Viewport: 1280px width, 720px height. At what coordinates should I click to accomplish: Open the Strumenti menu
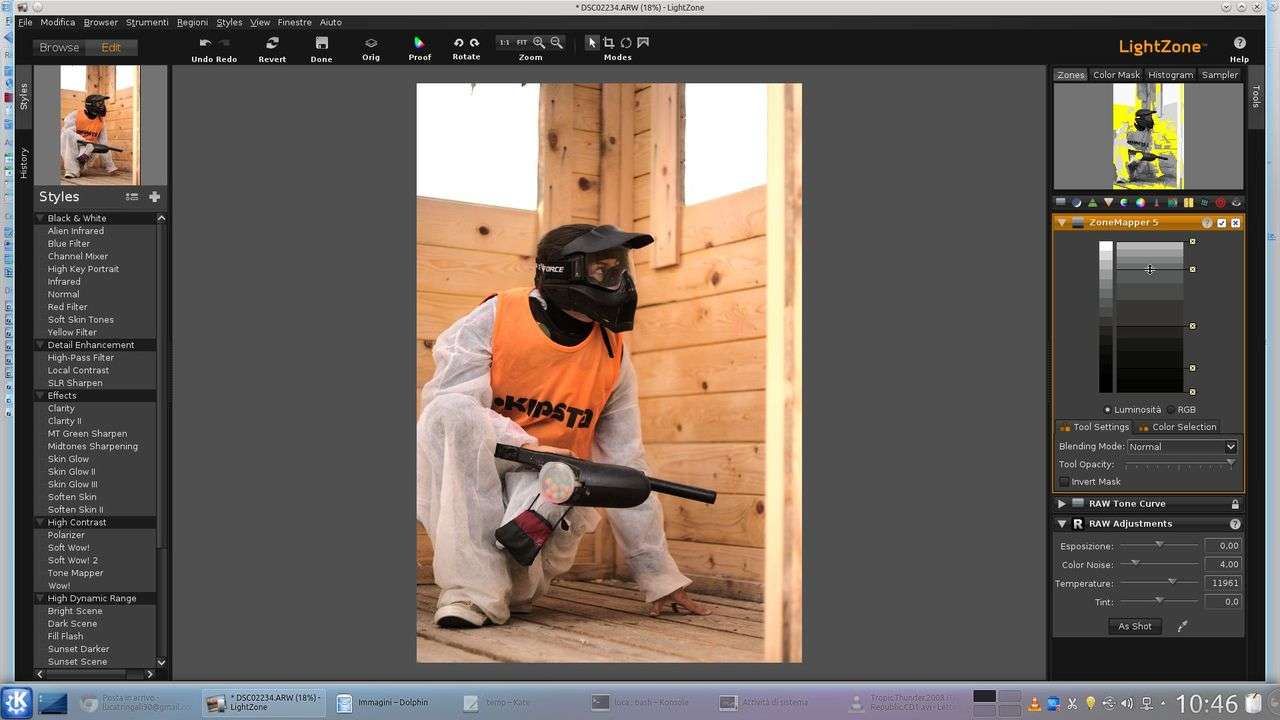click(147, 22)
